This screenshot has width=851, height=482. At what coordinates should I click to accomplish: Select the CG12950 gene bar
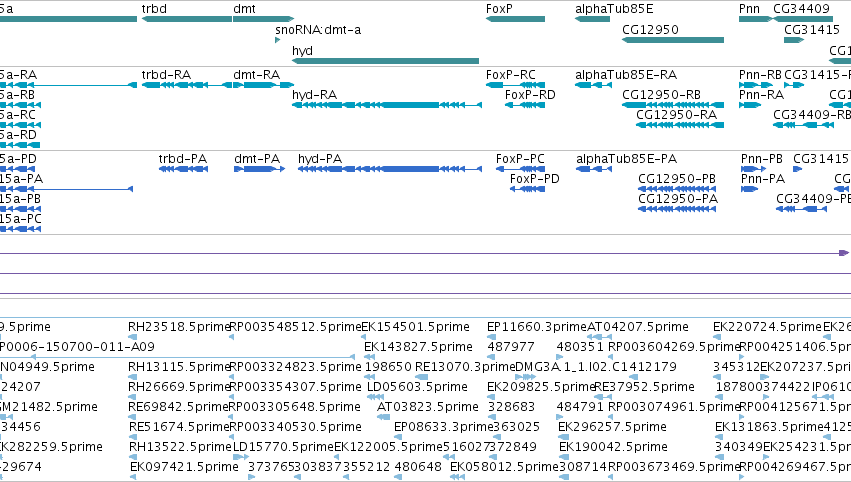[x=673, y=40]
